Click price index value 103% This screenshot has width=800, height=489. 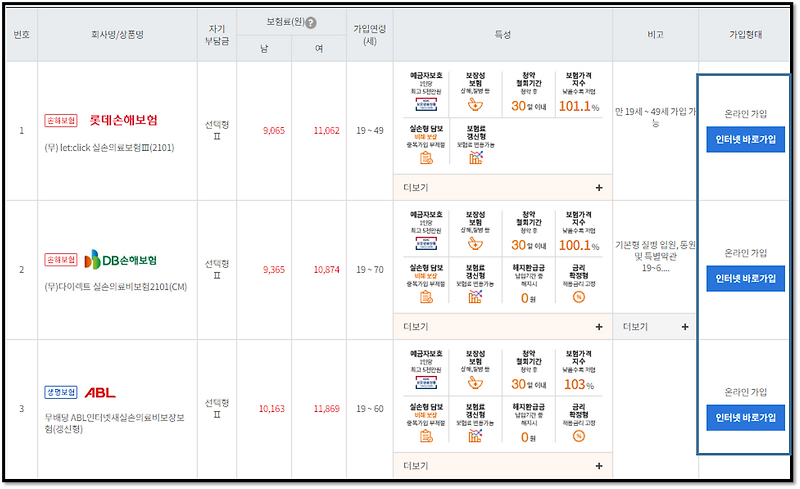(x=579, y=384)
